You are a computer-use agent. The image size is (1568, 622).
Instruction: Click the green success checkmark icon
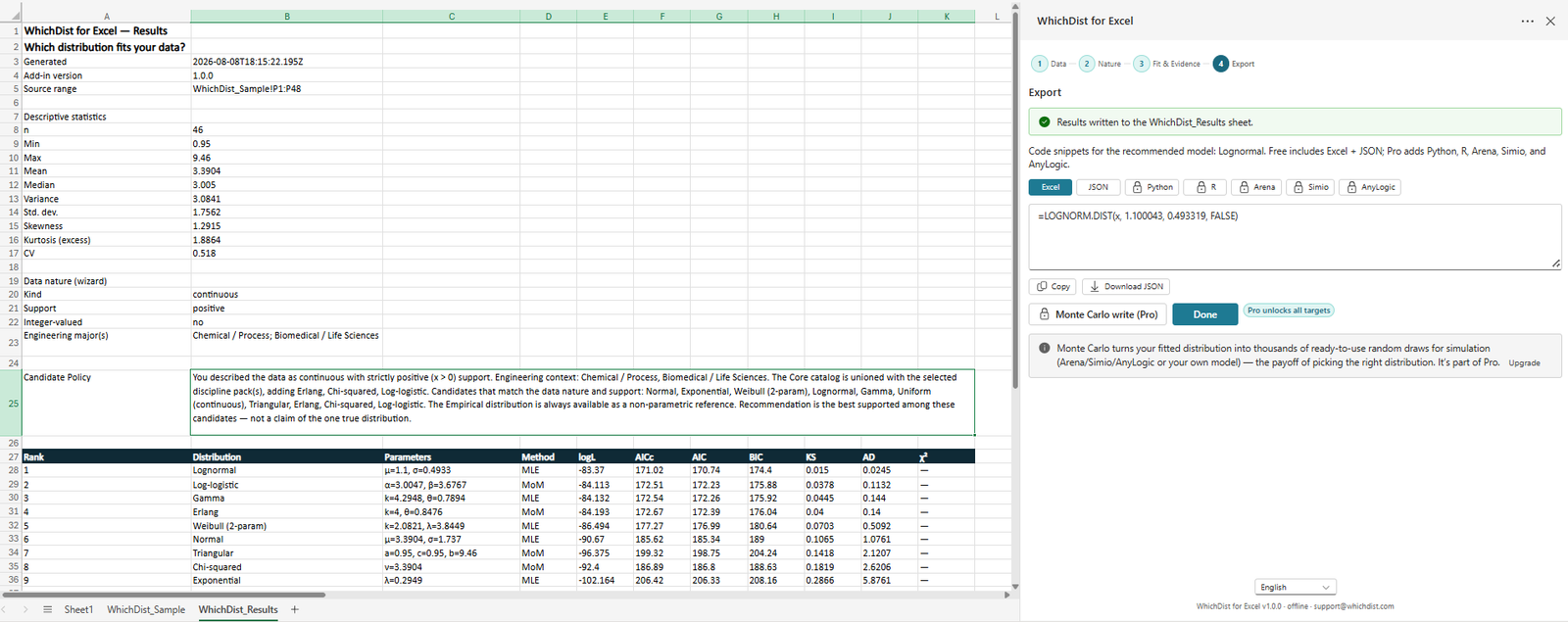point(1044,122)
